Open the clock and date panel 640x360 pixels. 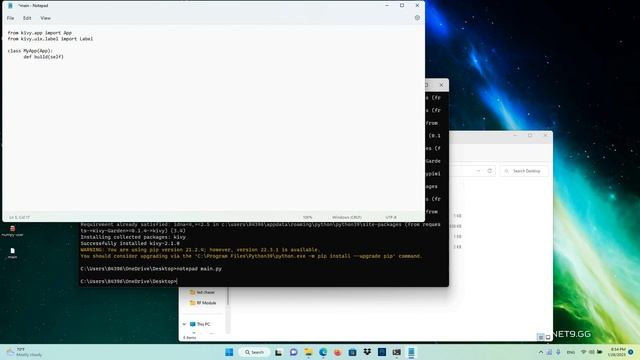coord(617,352)
